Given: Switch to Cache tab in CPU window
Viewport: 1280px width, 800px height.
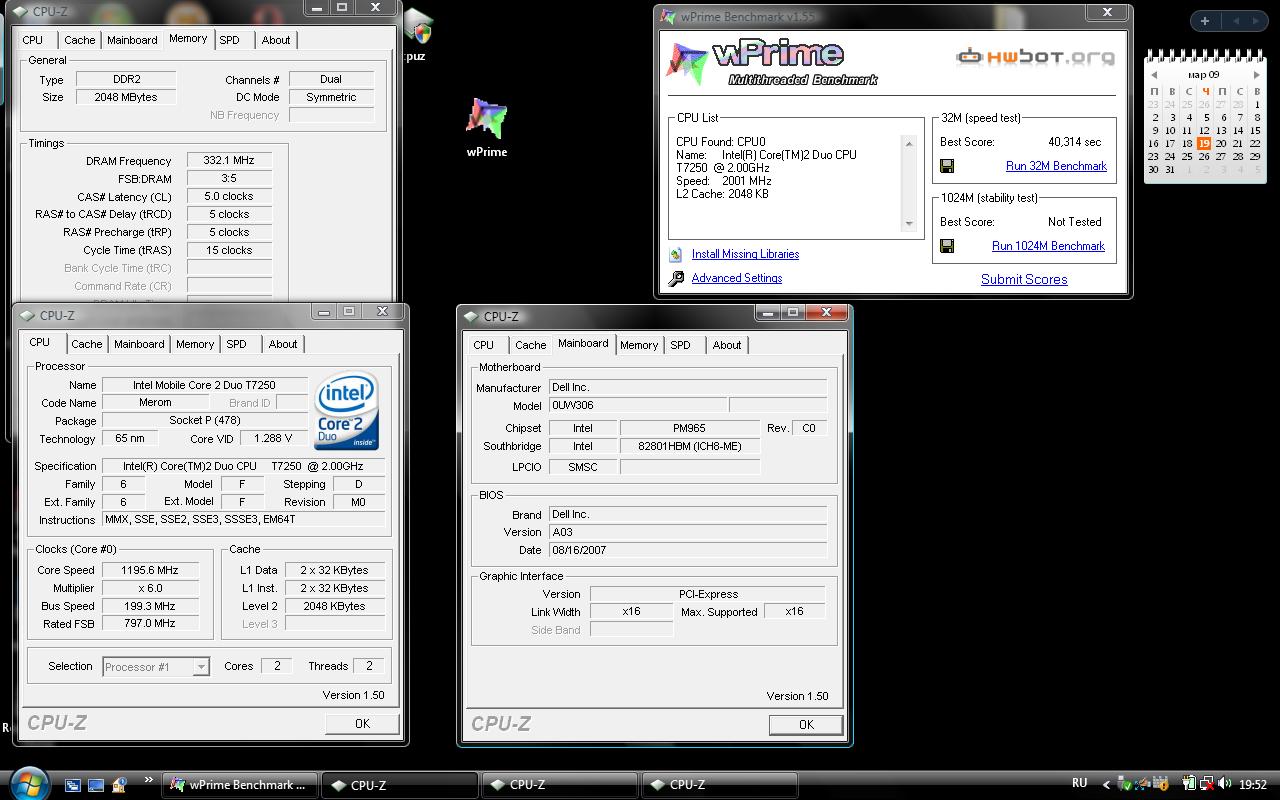Looking at the screenshot, I should [87, 344].
